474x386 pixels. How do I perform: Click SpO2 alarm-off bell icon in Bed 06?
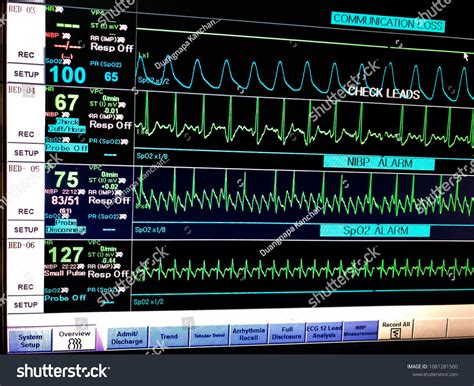65,291
